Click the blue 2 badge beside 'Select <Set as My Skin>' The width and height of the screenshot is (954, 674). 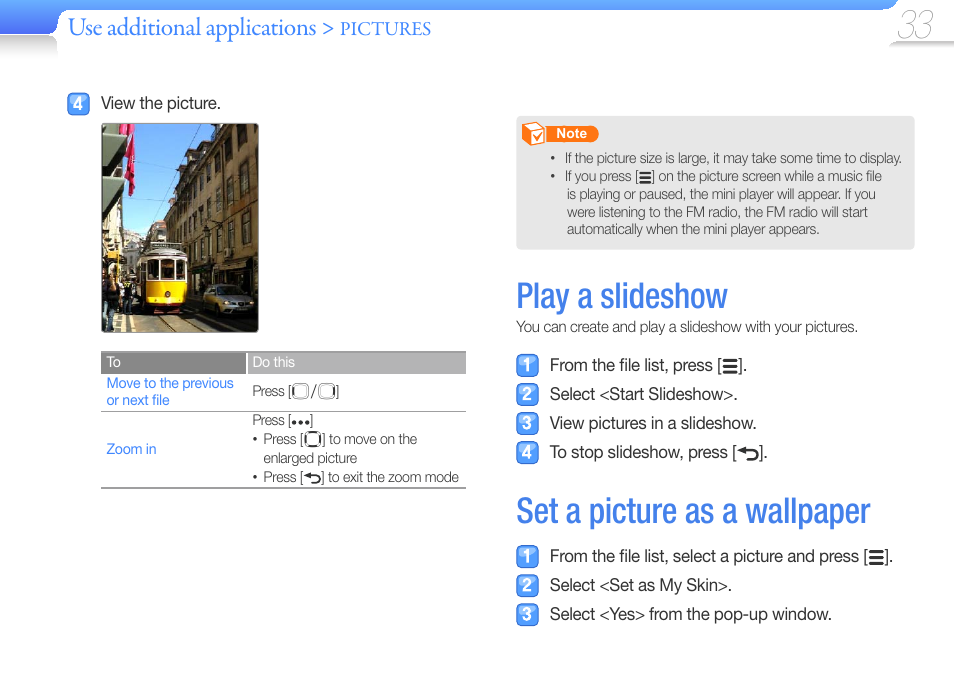tap(527, 585)
